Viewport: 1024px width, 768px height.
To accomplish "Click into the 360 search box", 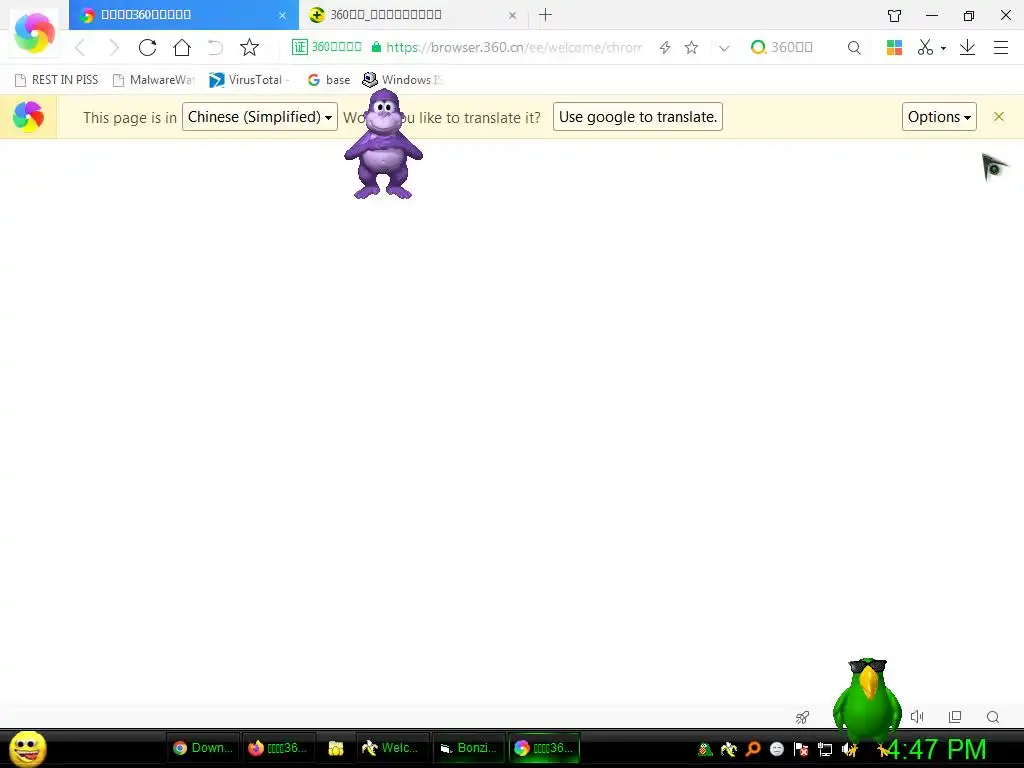I will click(792, 47).
